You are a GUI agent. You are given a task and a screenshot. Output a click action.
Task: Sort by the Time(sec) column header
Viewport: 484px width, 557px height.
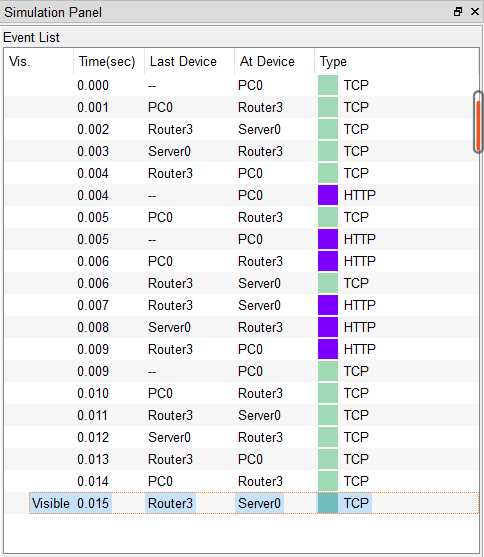pyautogui.click(x=108, y=61)
